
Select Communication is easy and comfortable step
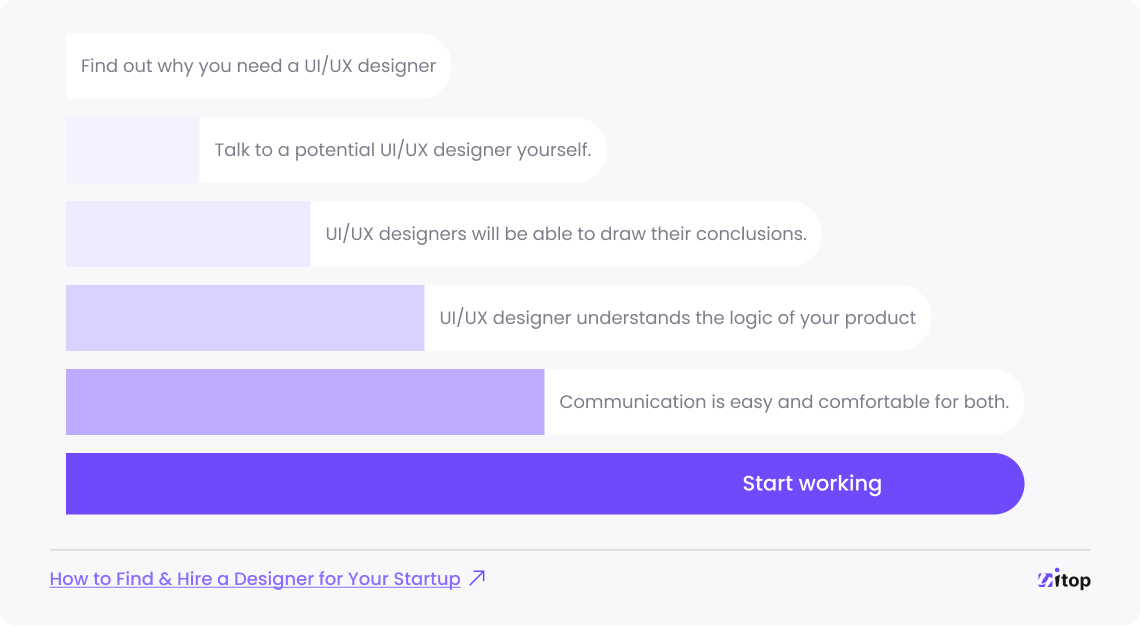[x=784, y=402]
